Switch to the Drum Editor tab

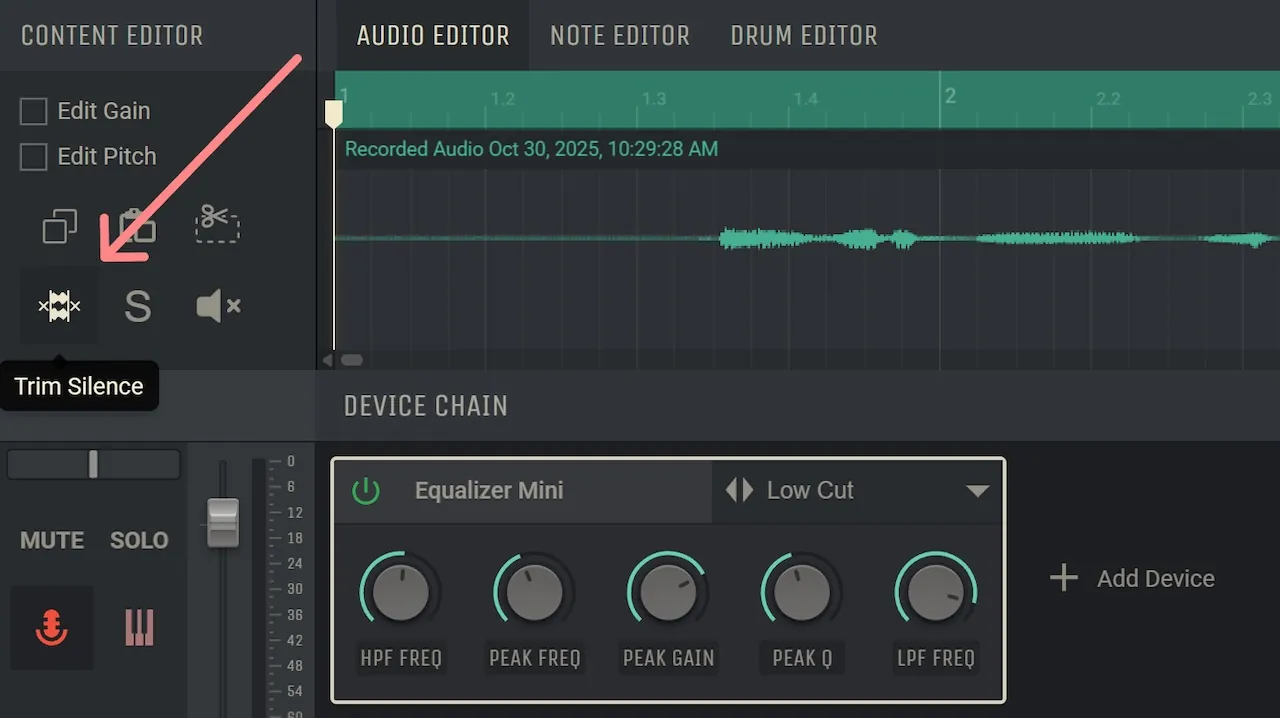(803, 36)
